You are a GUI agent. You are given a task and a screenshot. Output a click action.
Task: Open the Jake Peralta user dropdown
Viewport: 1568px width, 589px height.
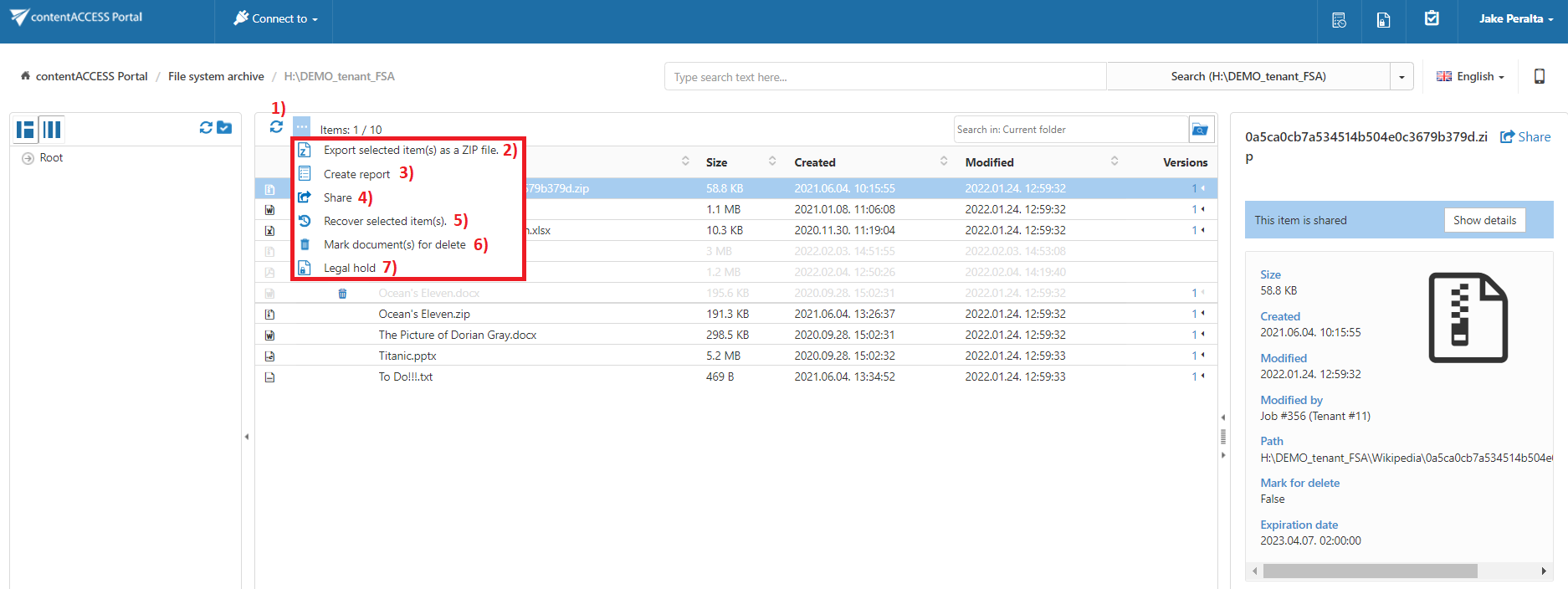1515,18
